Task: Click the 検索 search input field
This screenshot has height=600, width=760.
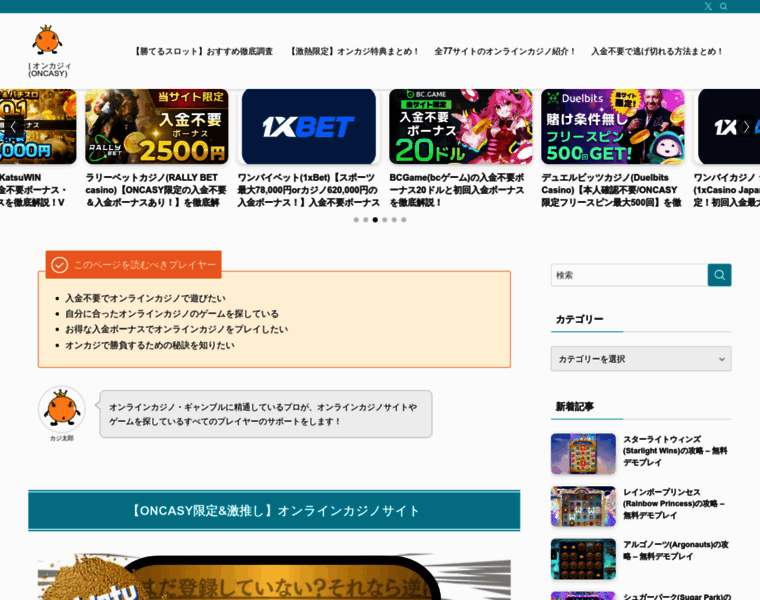Action: tap(629, 275)
